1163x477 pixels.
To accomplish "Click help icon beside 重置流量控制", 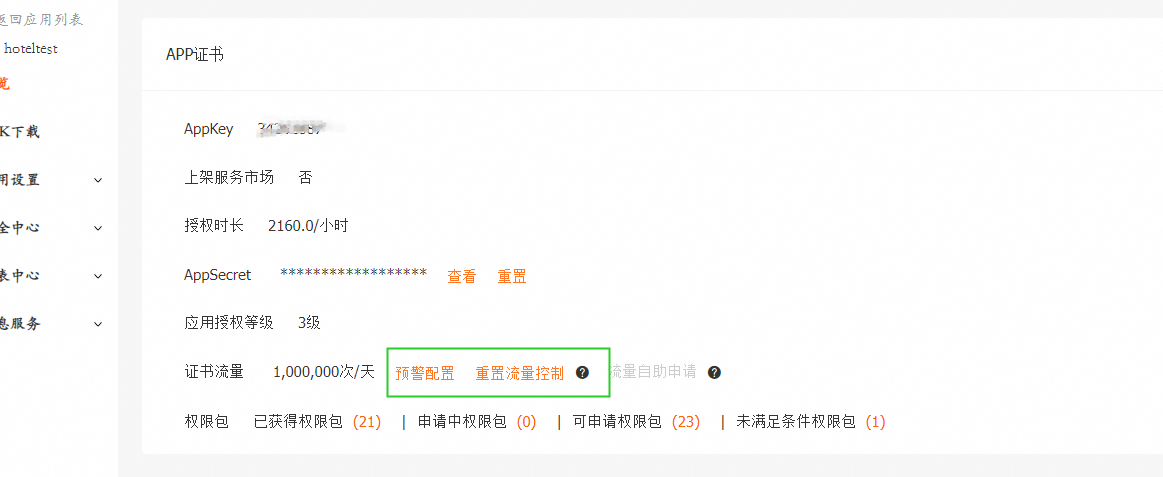I will [582, 372].
